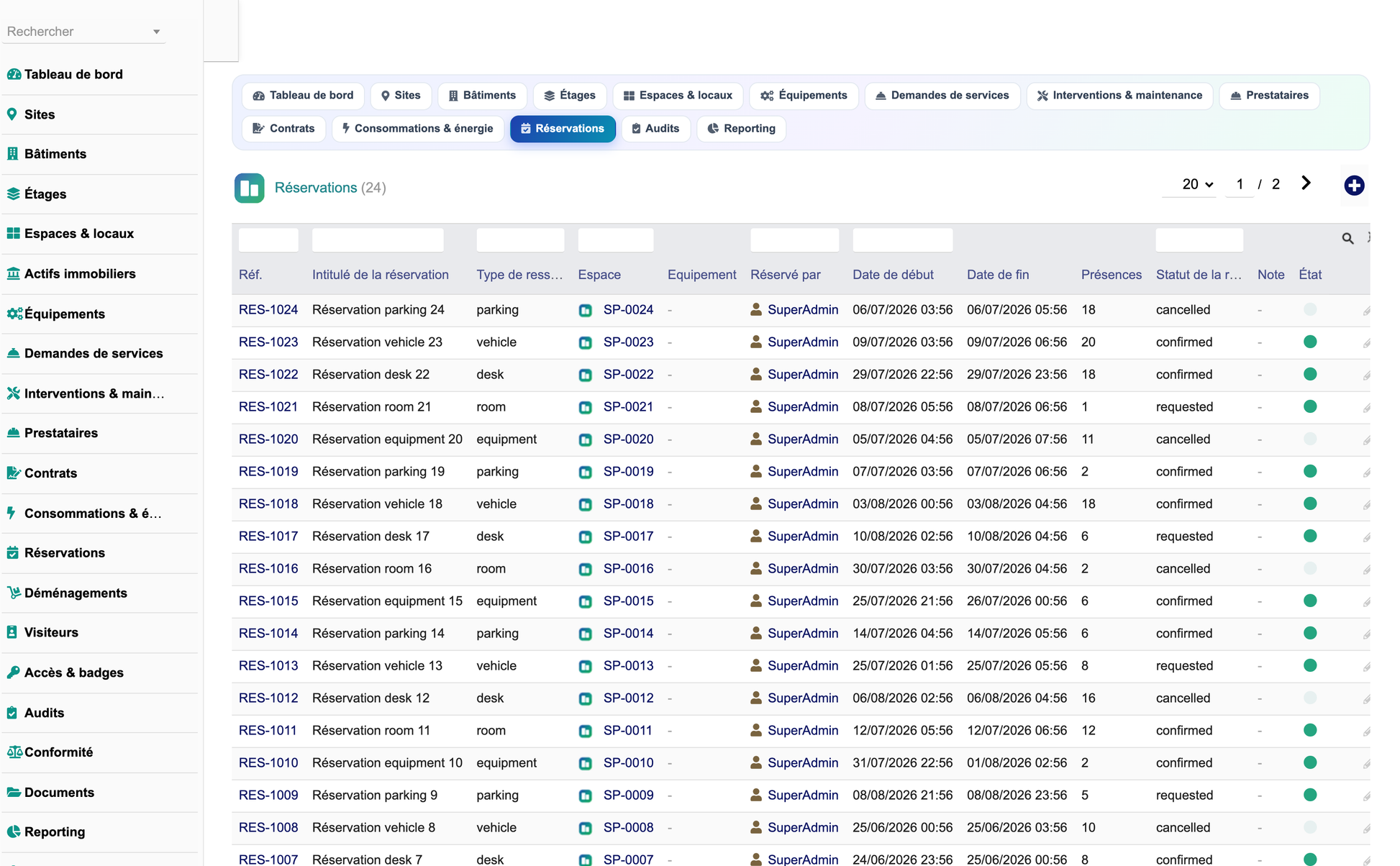Switch to the Interventions & maintenance tab
The image size is (1400, 866).
tap(1119, 96)
